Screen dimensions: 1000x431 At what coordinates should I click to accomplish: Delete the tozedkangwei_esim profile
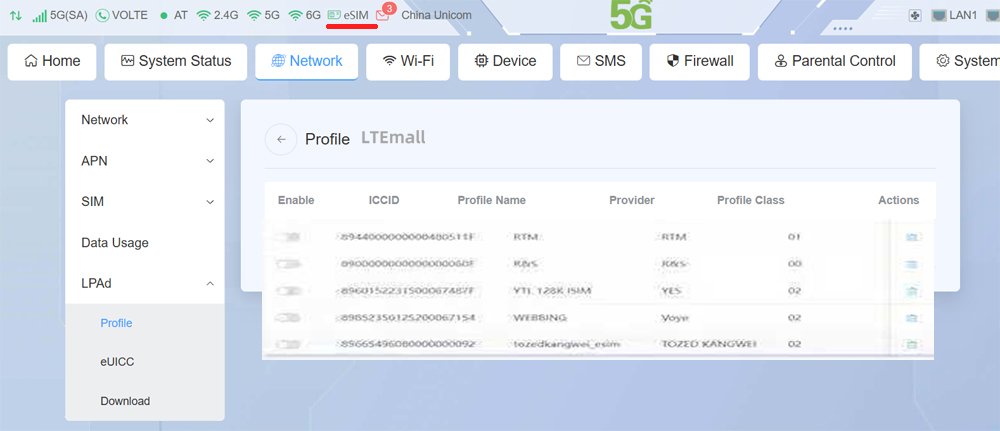(x=912, y=344)
